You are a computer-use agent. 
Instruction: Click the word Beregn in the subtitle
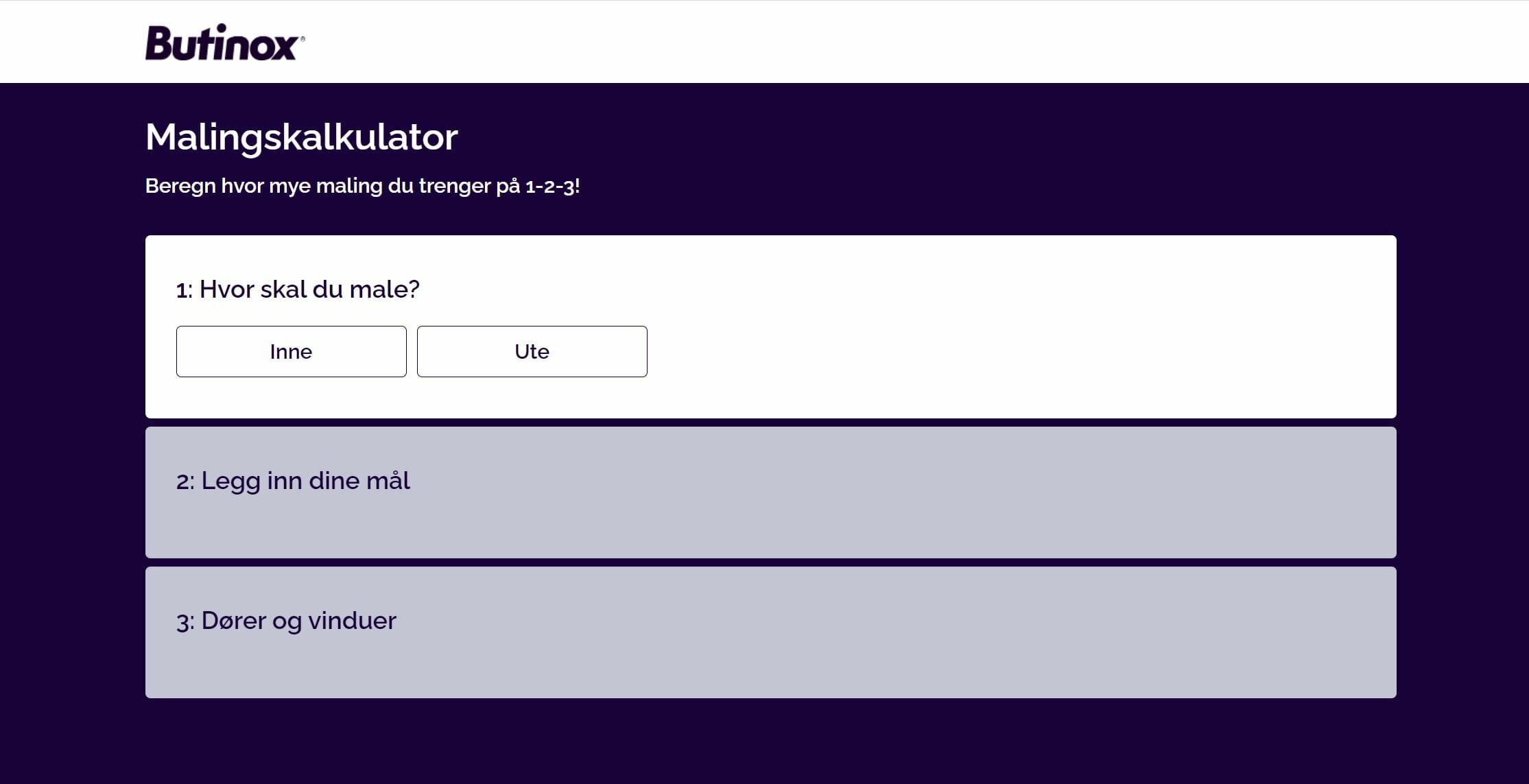[x=180, y=186]
